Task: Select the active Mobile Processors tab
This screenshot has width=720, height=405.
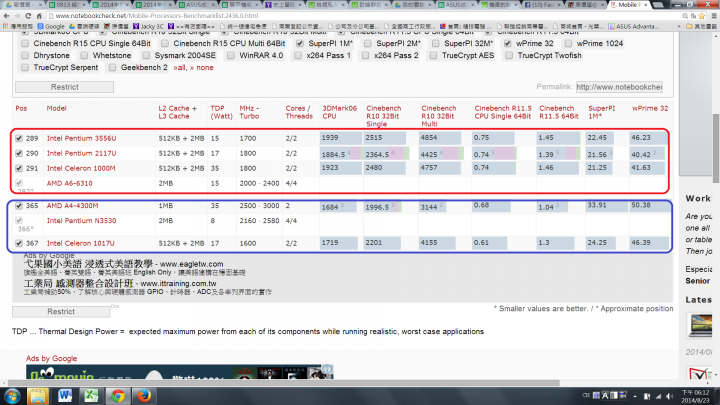Action: click(629, 5)
